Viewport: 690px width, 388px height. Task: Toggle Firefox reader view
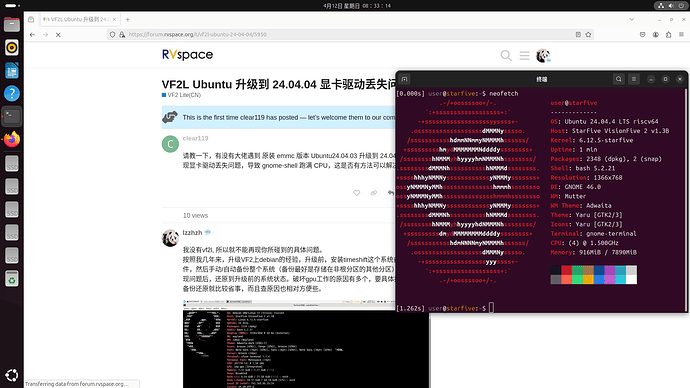pyautogui.click(x=578, y=34)
